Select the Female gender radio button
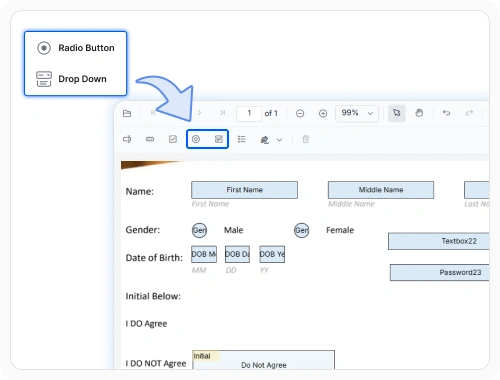This screenshot has height=380, width=500. click(x=301, y=230)
